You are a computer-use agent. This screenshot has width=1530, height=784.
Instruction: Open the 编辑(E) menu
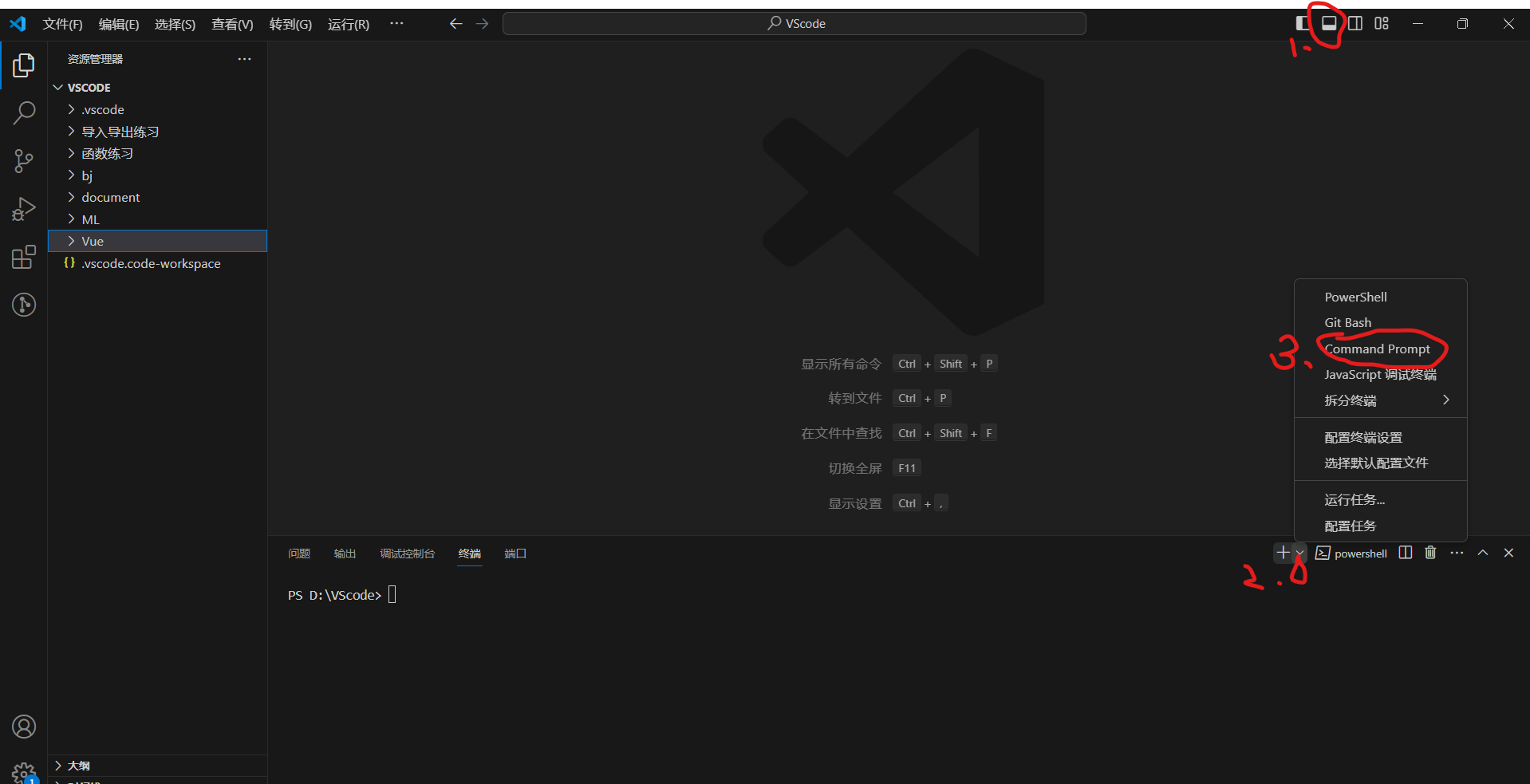(119, 24)
